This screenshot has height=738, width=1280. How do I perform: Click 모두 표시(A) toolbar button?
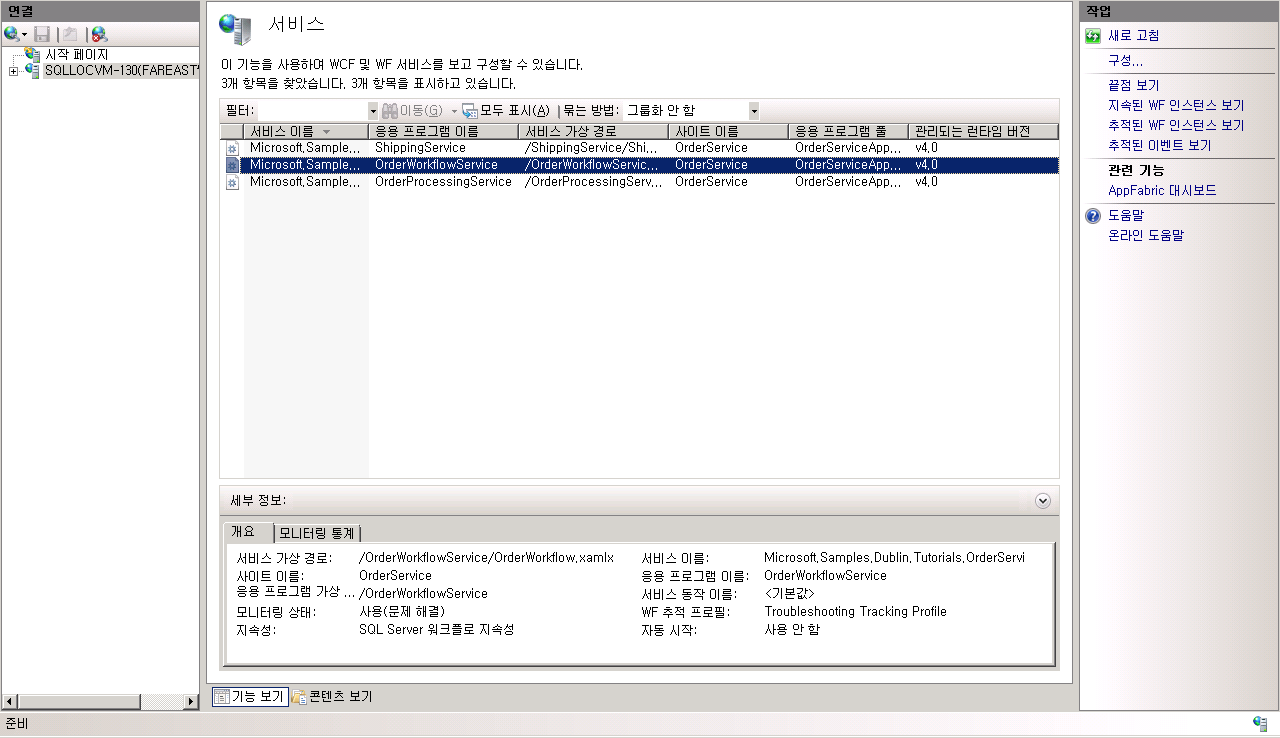tap(506, 110)
